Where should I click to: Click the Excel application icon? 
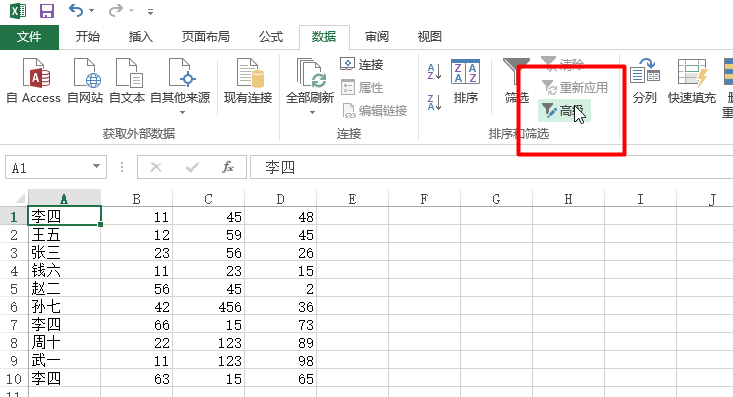18,10
